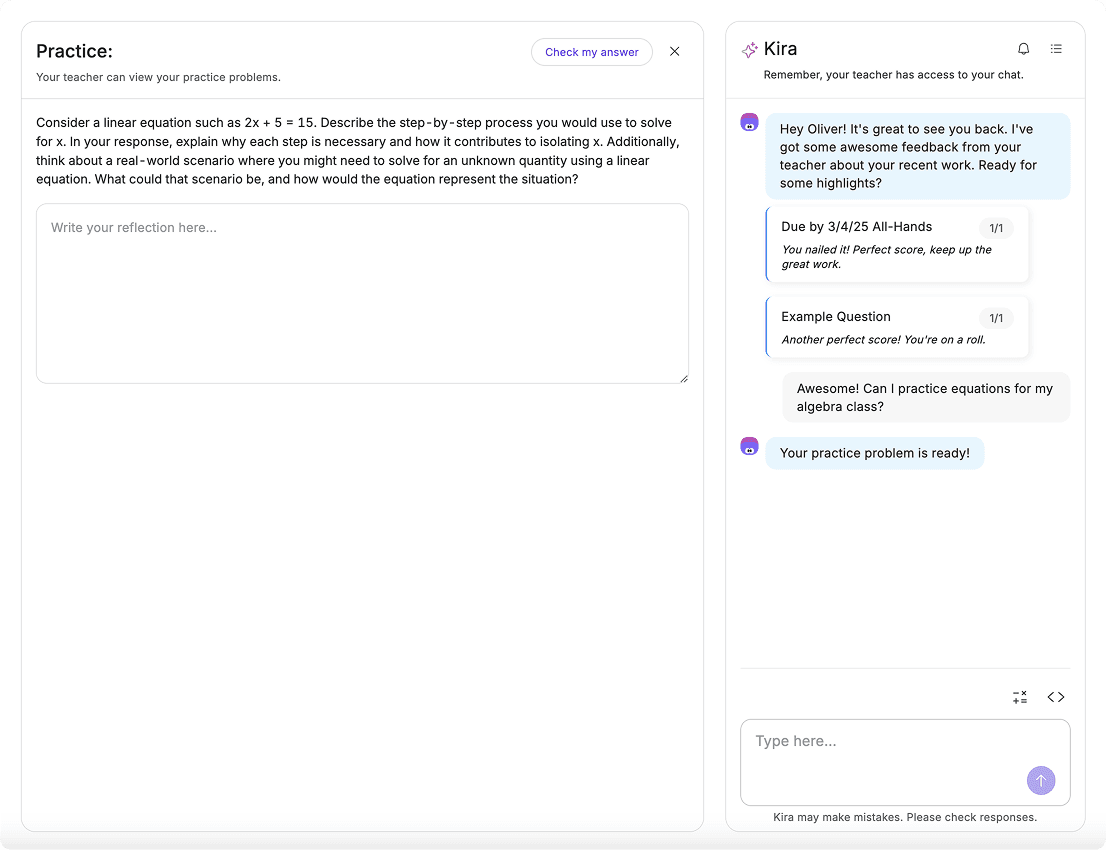Click Kira's avatar beside the practice-ready message
Screen dimensions: 1106x850
[x=749, y=446]
